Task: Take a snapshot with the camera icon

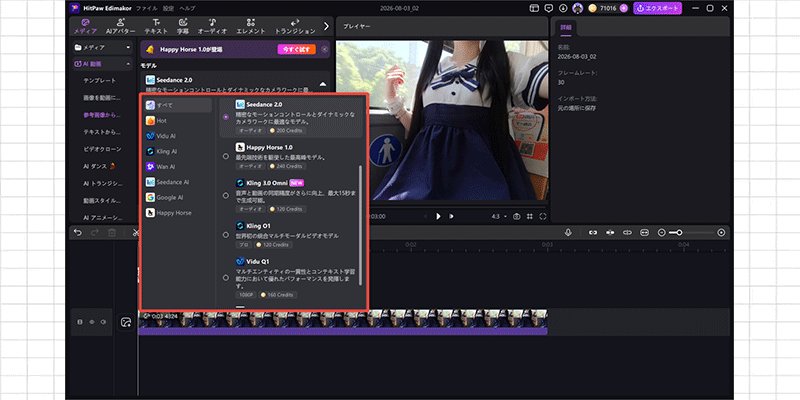Action: pyautogui.click(x=517, y=216)
